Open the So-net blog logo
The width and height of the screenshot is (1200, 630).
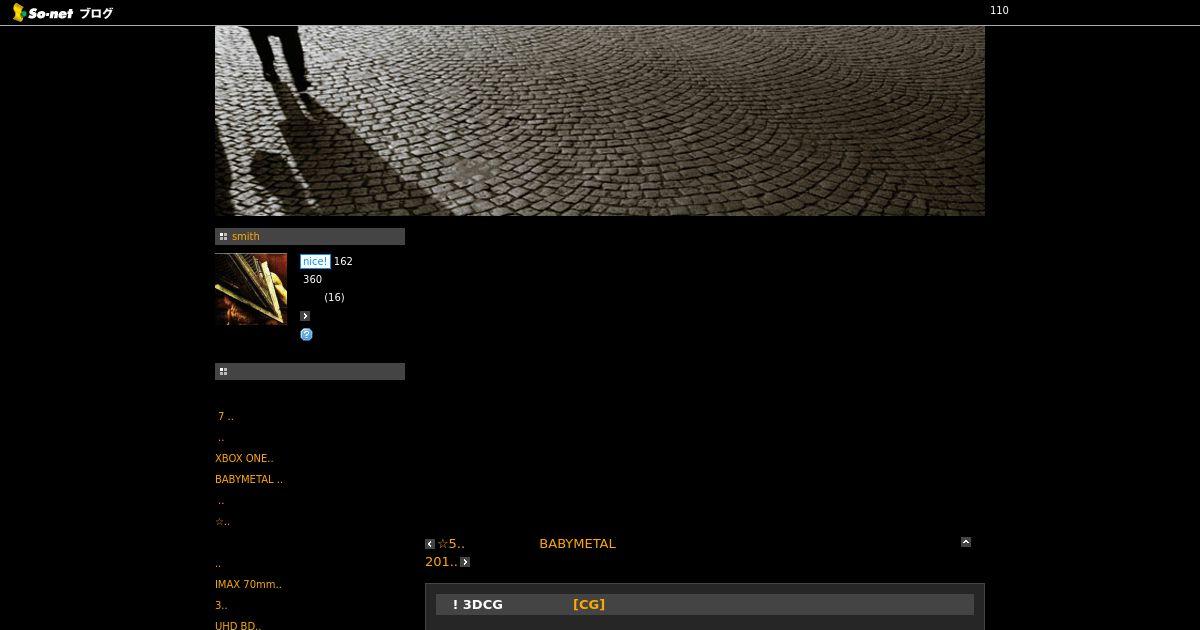pyautogui.click(x=62, y=13)
